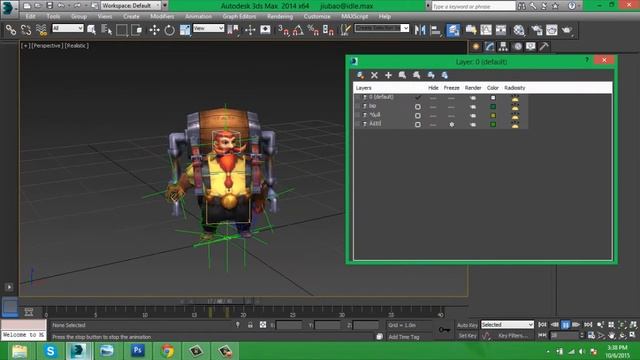Choose Rectangular Selection Region tool
The width and height of the screenshot is (640, 360).
tap(122, 30)
